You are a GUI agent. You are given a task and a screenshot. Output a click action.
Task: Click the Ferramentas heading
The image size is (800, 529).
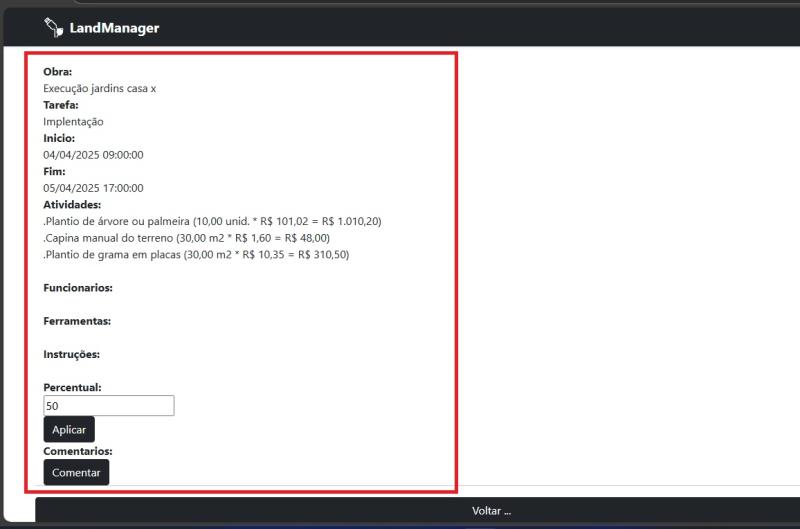point(76,321)
